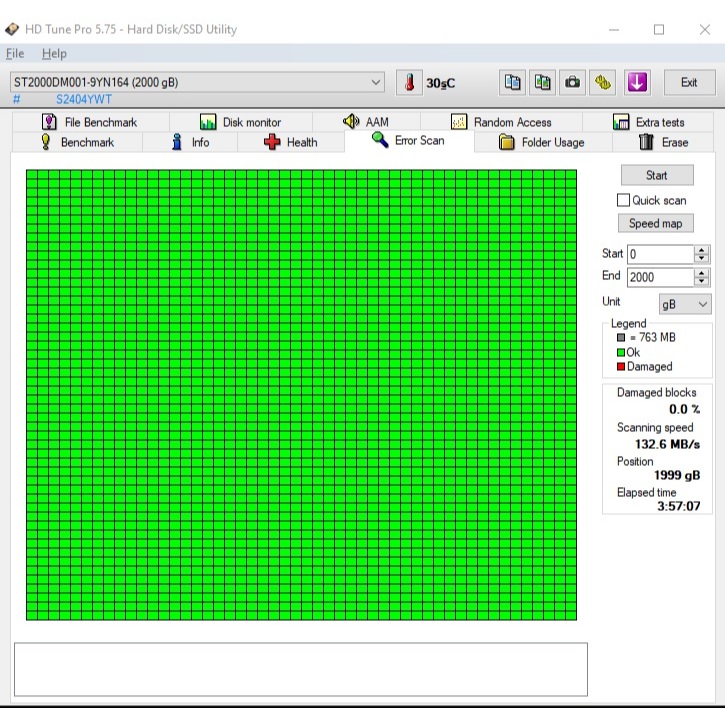Click the copy screenshot to clipboard icon

click(x=542, y=83)
